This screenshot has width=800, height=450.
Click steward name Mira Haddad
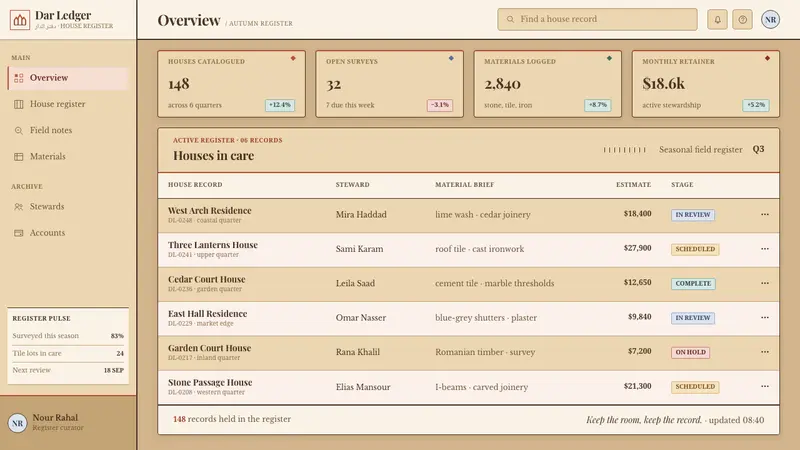(361, 215)
